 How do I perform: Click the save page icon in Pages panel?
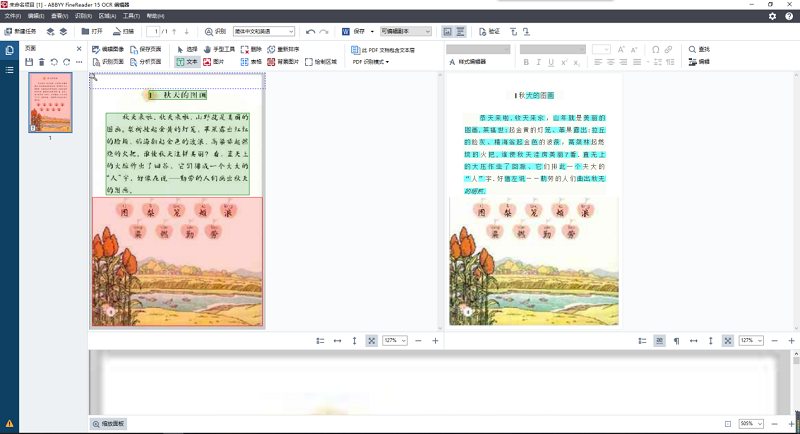[x=29, y=62]
